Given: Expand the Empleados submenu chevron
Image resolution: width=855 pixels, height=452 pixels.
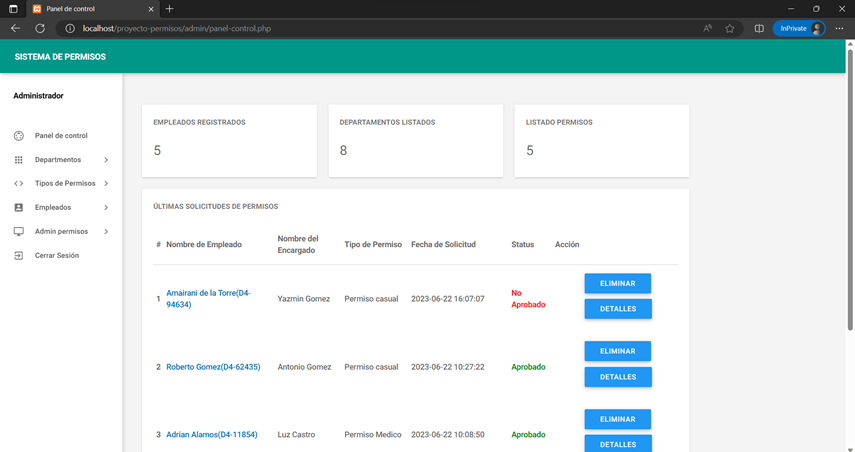Looking at the screenshot, I should (x=106, y=208).
